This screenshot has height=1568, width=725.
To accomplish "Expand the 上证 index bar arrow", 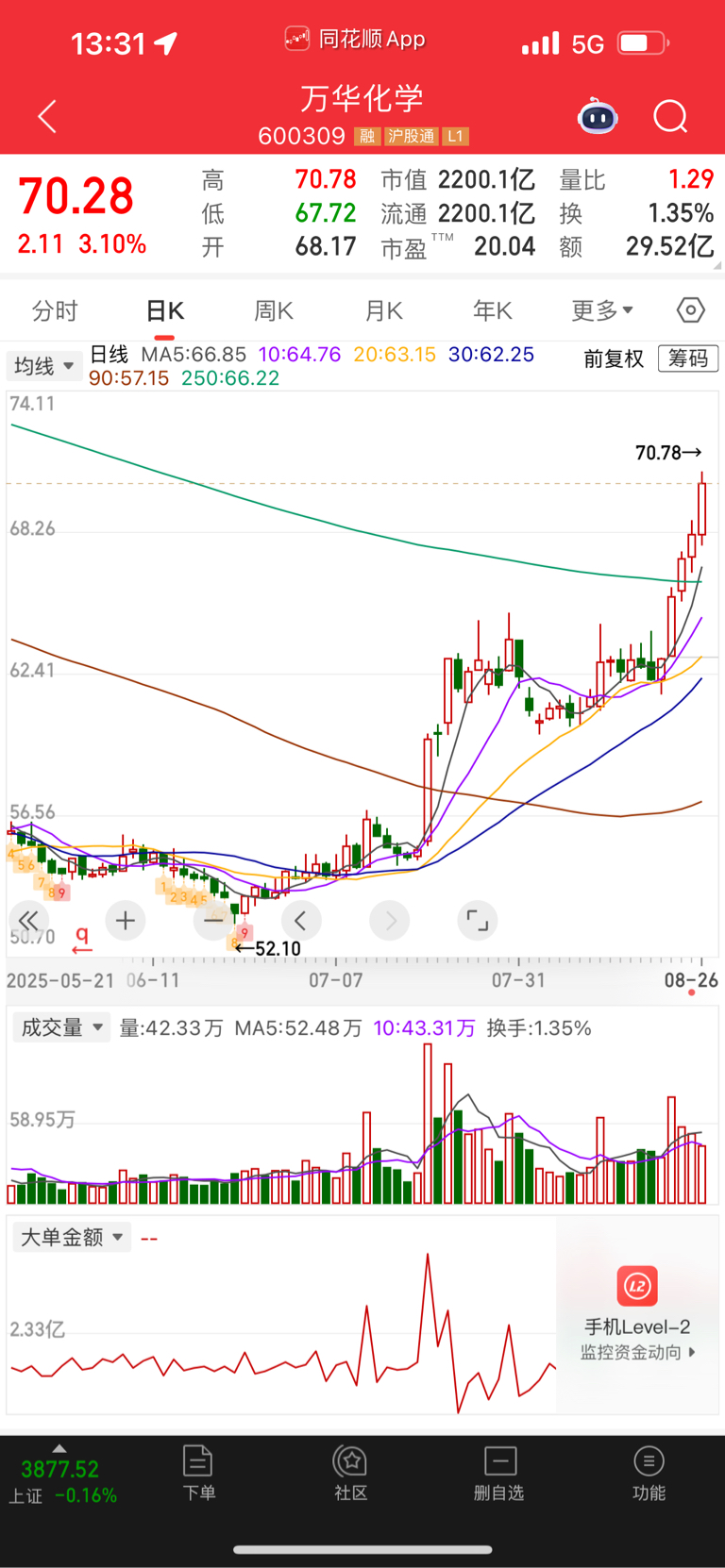I will pos(59,1448).
